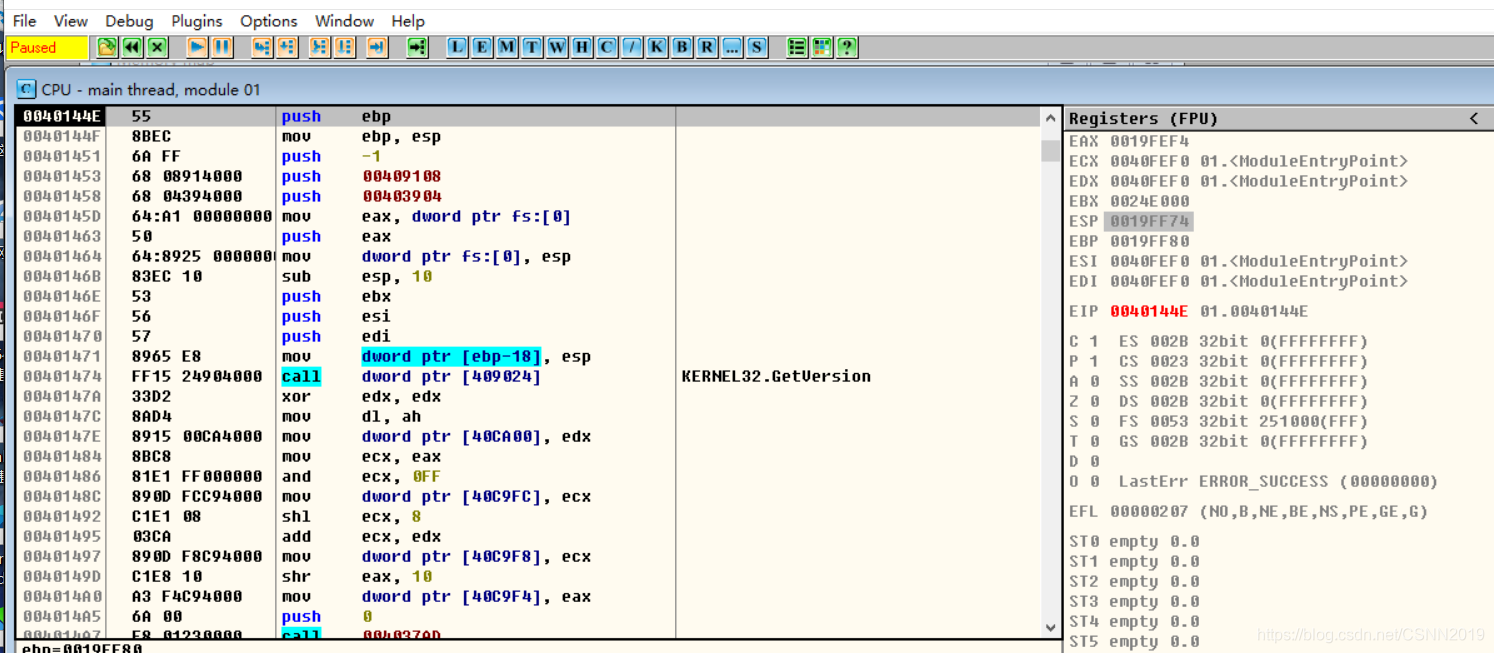The image size is (1494, 653).
Task: Click the EFL 00000207 flags line
Action: pos(1248,511)
